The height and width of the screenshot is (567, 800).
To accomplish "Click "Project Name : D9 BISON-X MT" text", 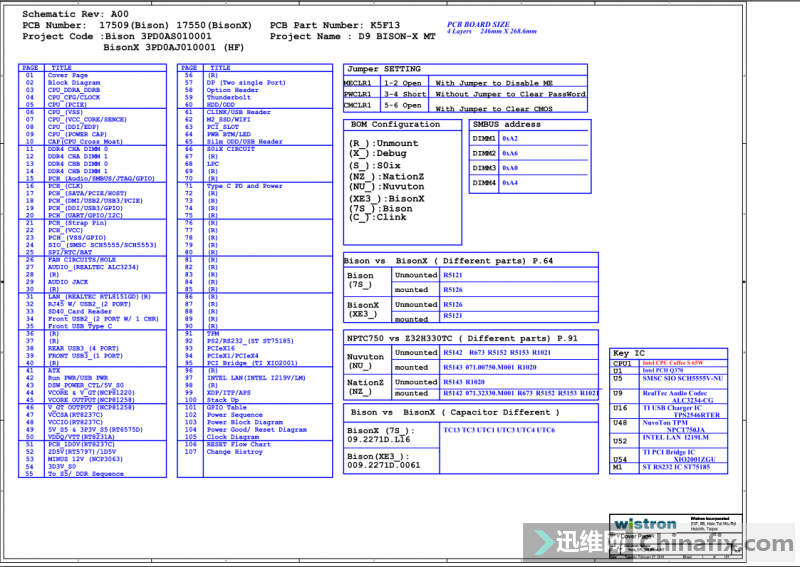I will pyautogui.click(x=353, y=36).
